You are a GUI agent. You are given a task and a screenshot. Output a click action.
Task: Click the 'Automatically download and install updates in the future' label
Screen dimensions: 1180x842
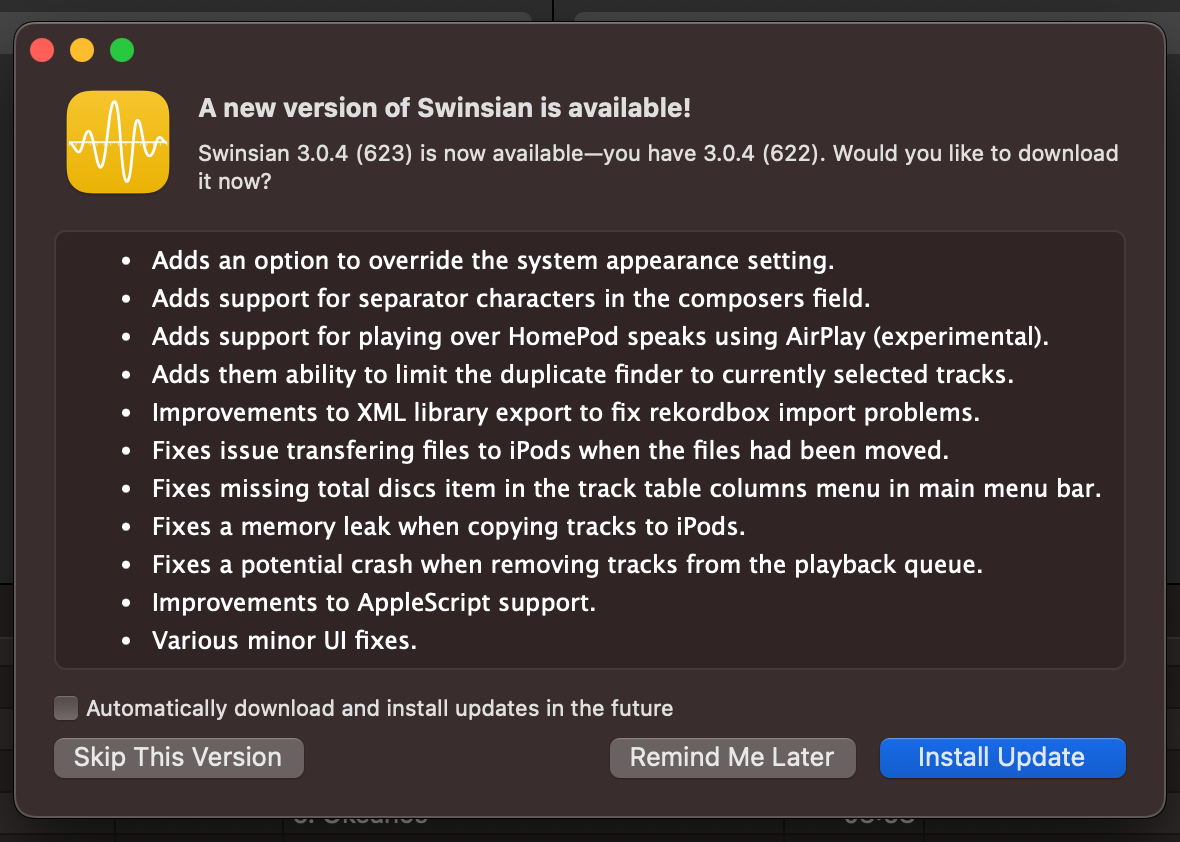click(379, 708)
